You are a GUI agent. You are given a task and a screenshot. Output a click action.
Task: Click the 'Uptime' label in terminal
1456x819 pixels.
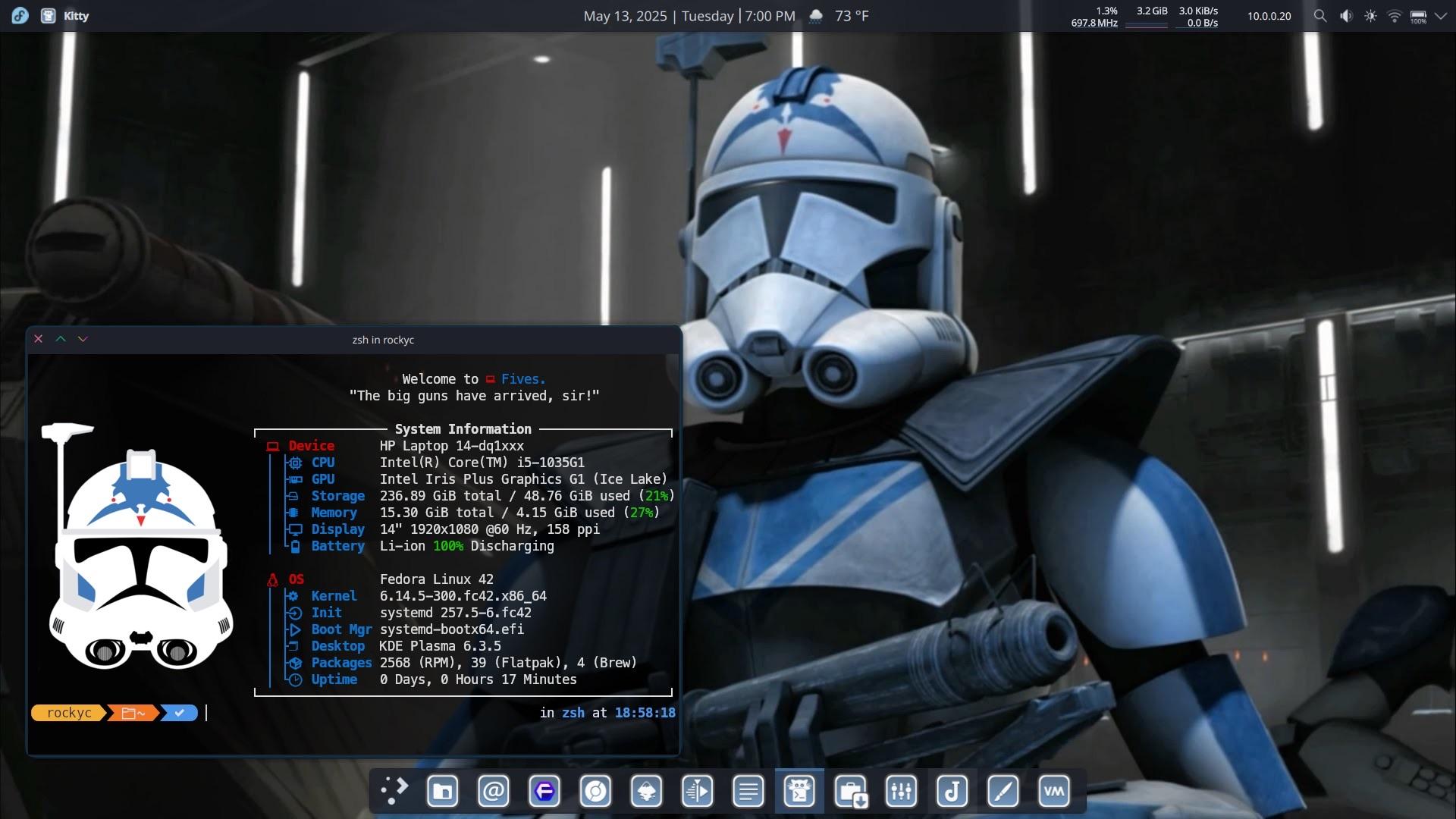coord(334,679)
